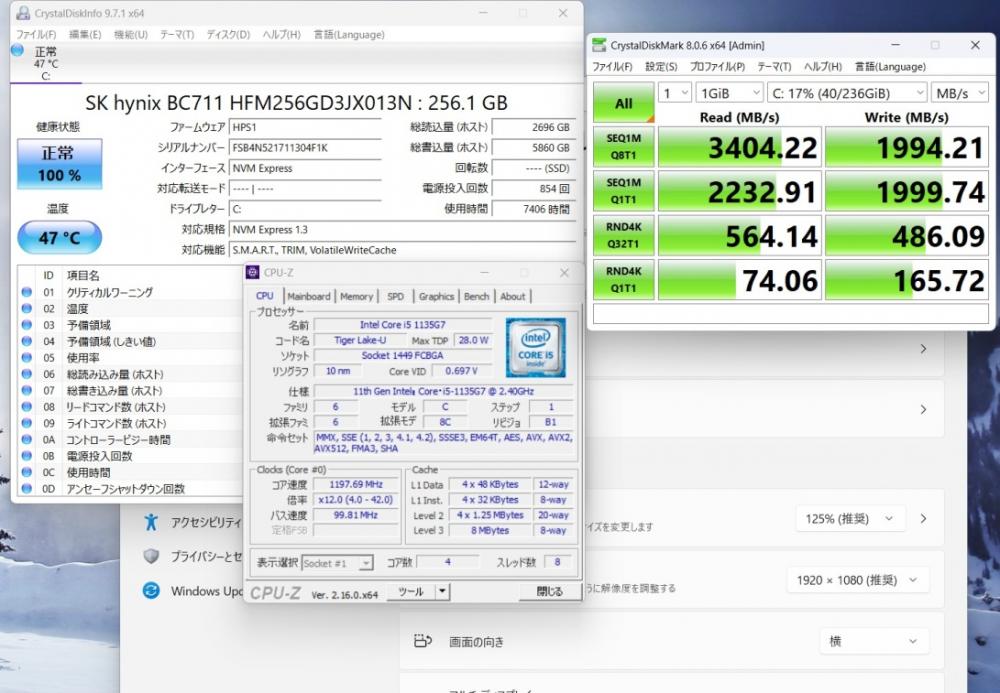Switch to Bench tab in CPU-Z

[x=476, y=296]
